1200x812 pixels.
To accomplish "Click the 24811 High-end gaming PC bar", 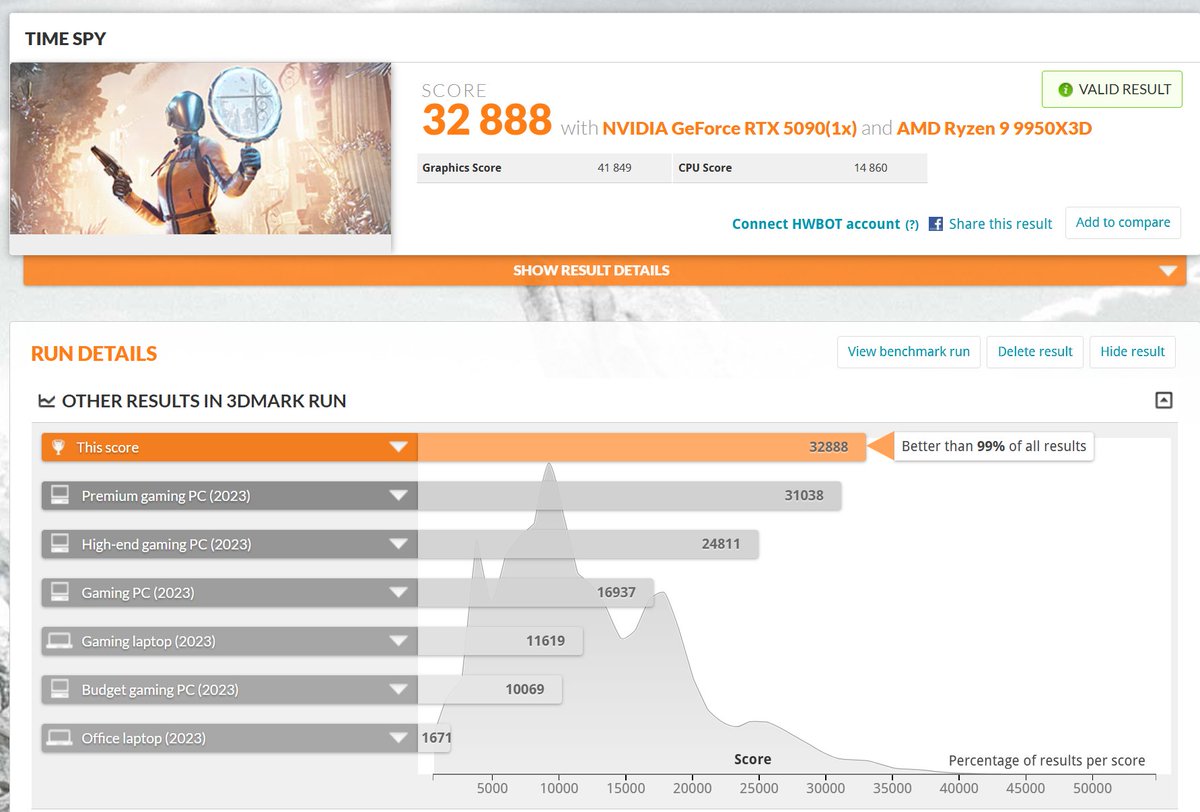I will click(x=588, y=544).
